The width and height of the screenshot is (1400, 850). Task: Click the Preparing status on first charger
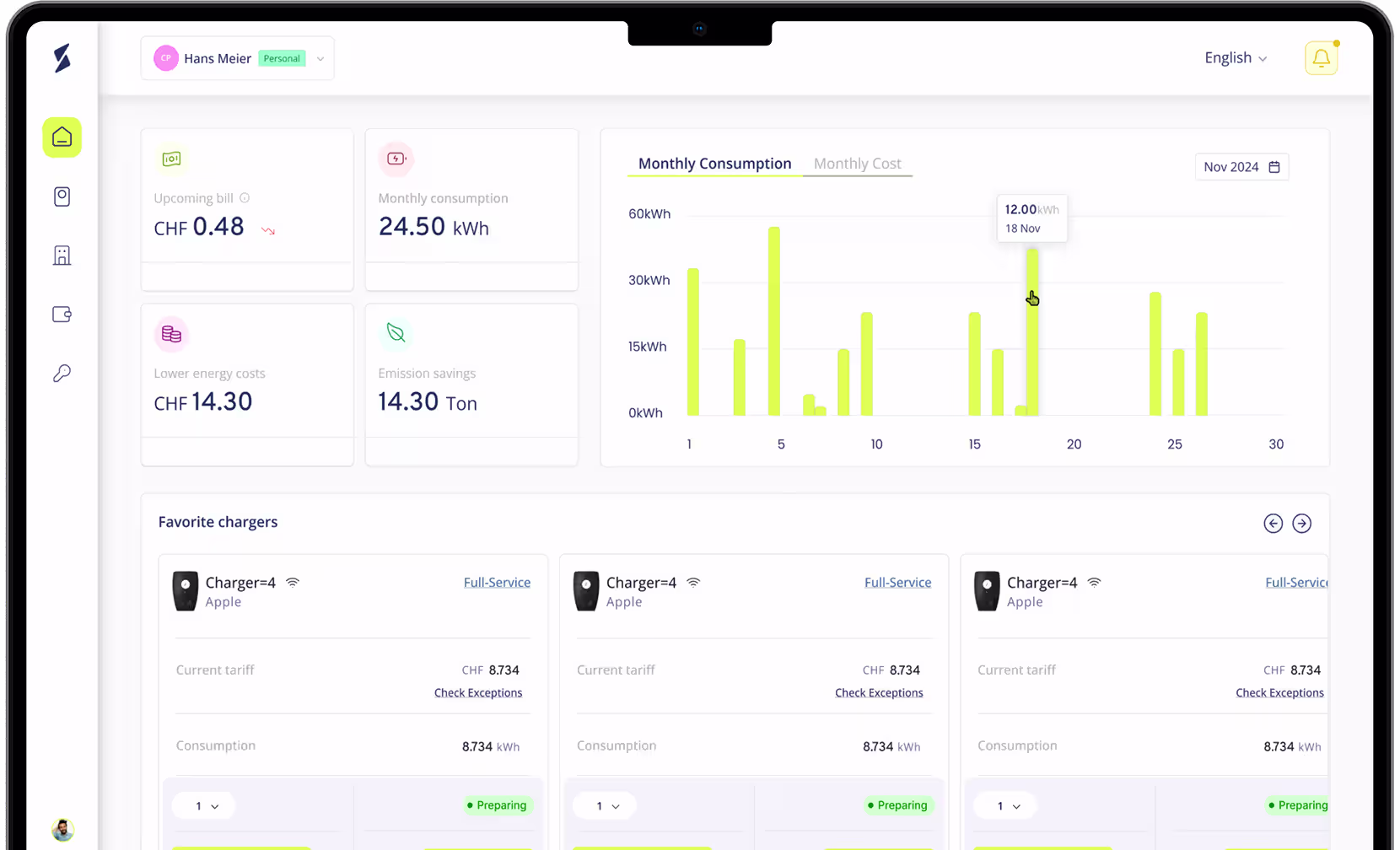(x=498, y=805)
